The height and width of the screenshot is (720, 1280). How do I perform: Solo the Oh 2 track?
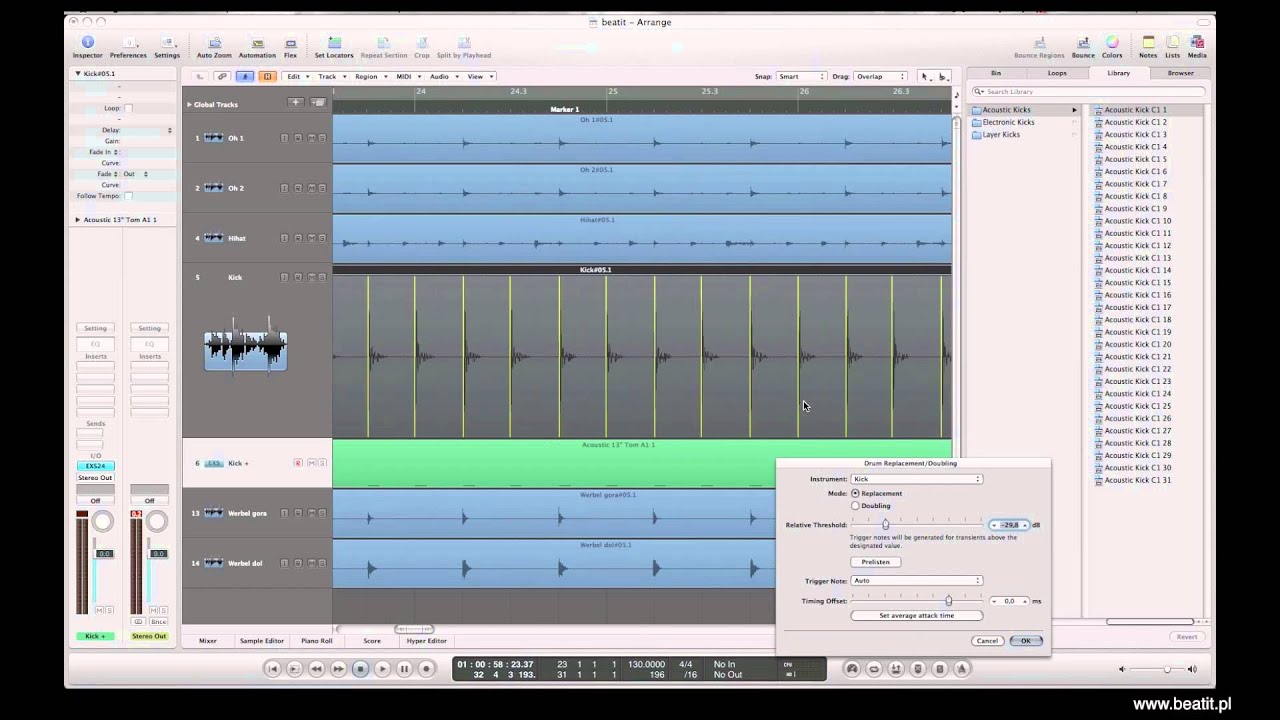(322, 188)
